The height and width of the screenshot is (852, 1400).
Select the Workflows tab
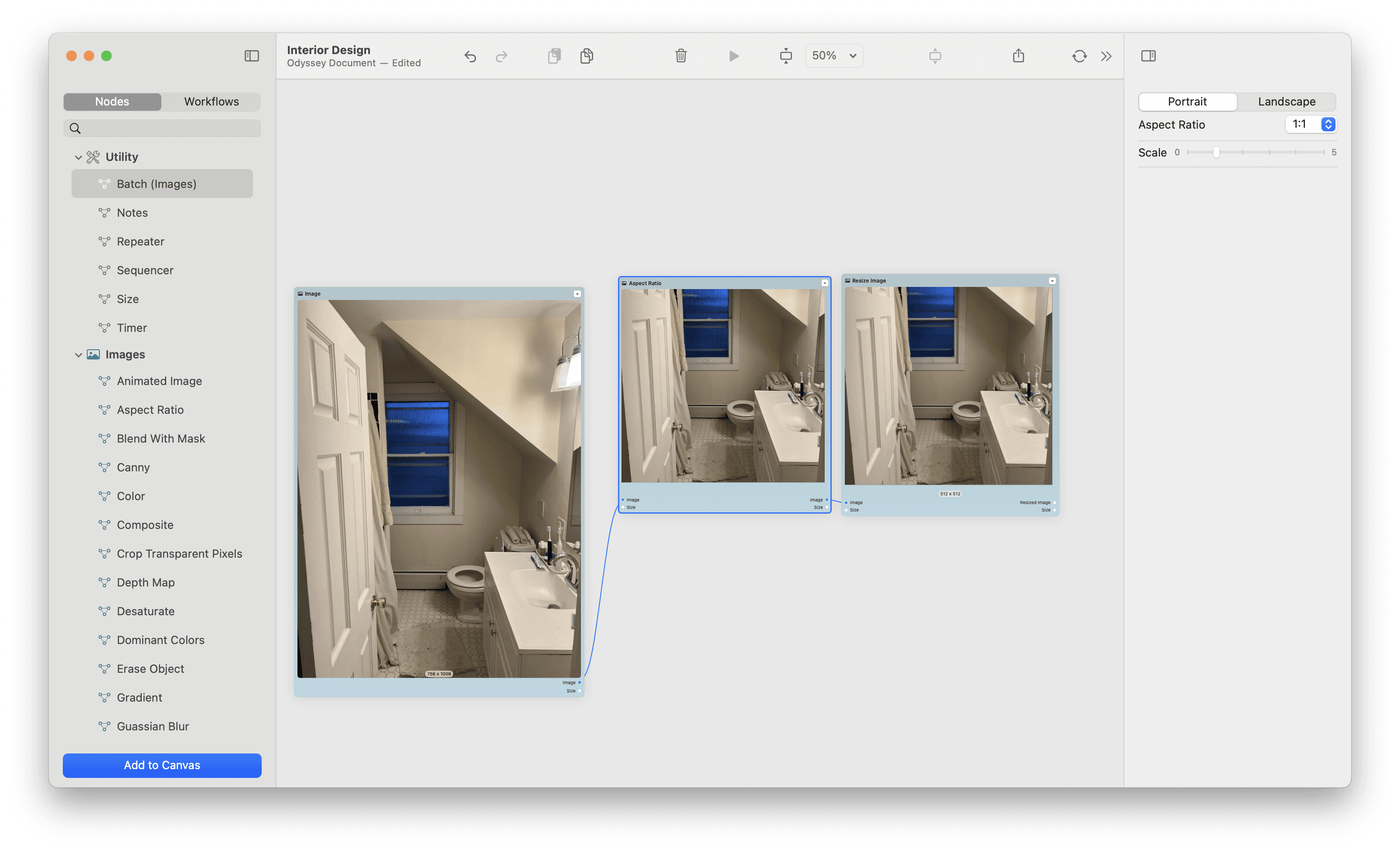211,101
